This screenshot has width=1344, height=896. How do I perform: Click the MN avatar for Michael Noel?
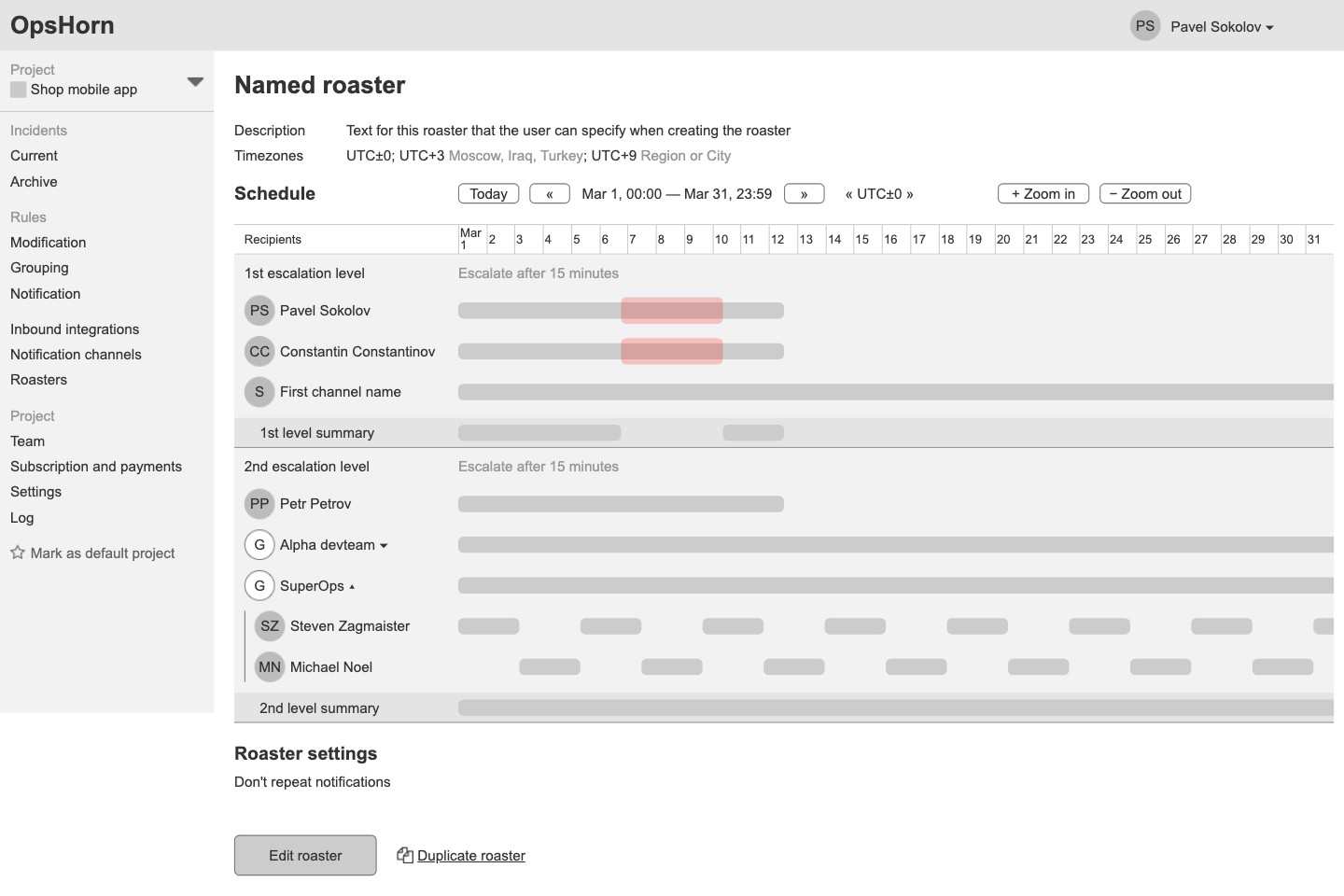(270, 667)
